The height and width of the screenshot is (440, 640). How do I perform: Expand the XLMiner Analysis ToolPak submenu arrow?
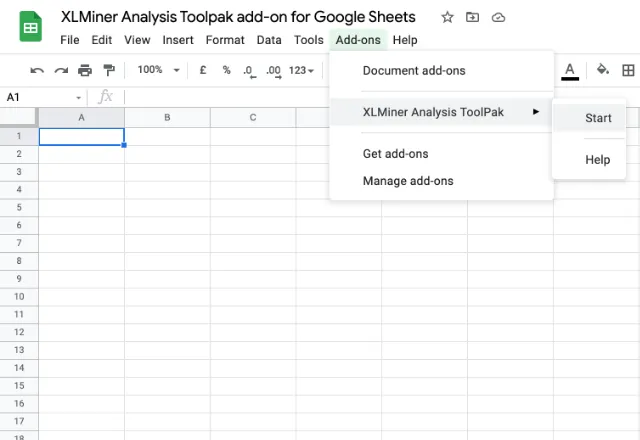tap(536, 112)
